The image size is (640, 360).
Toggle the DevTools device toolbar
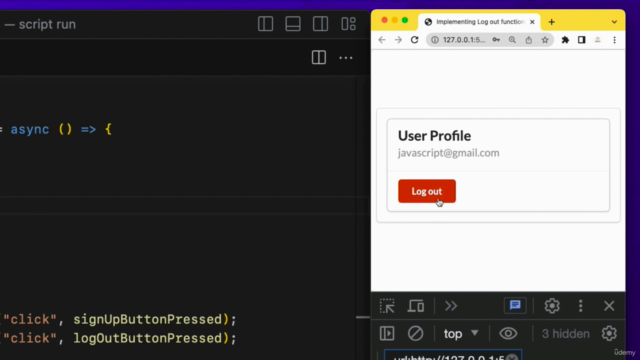pos(416,306)
